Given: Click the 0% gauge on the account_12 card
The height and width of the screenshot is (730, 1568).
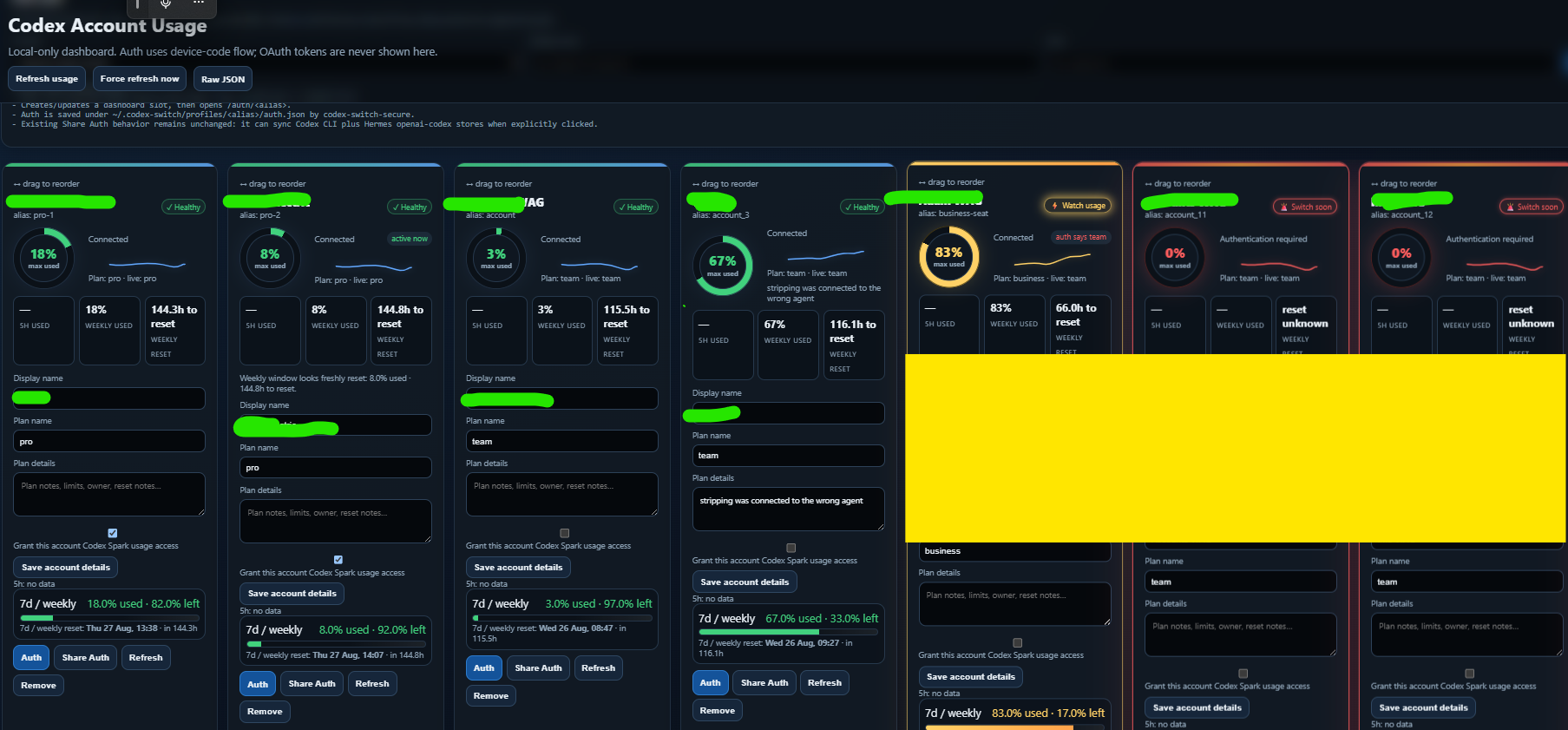Looking at the screenshot, I should (x=1401, y=257).
